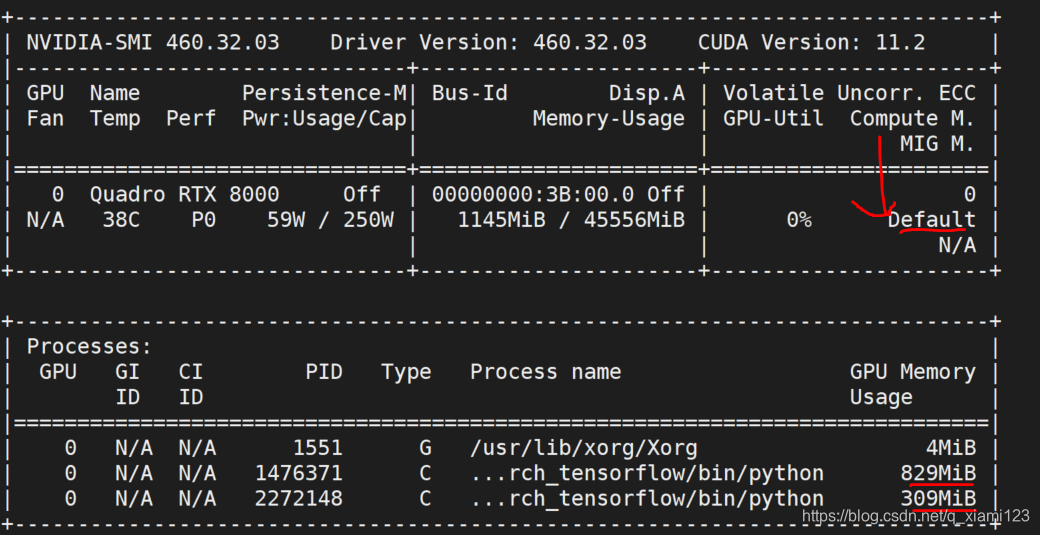Screen dimensions: 1040x535
Task: Click the C type for PID 1476371
Action: (x=425, y=473)
